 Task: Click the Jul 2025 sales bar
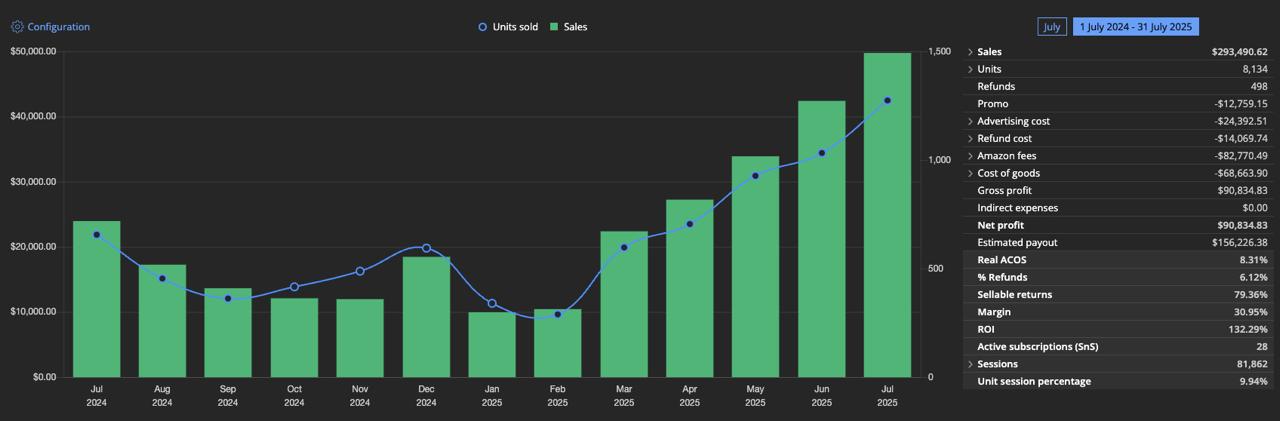[887, 215]
